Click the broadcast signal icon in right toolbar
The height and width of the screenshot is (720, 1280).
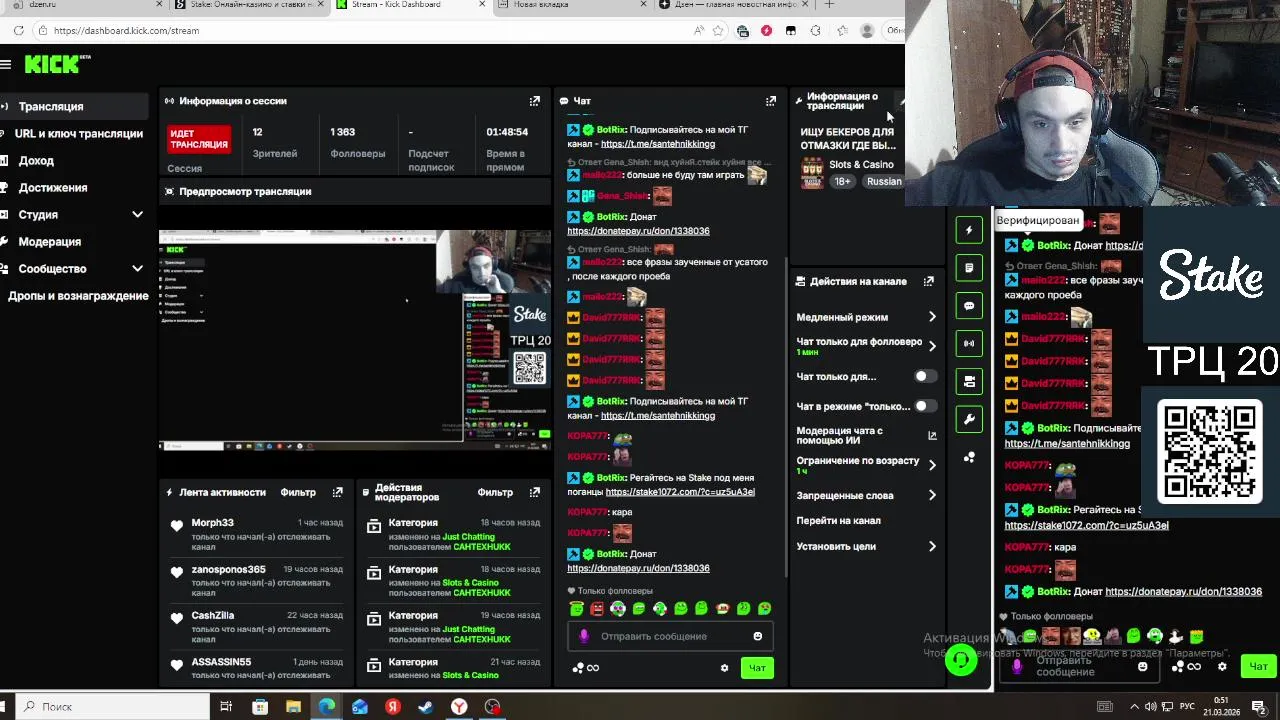tap(968, 343)
